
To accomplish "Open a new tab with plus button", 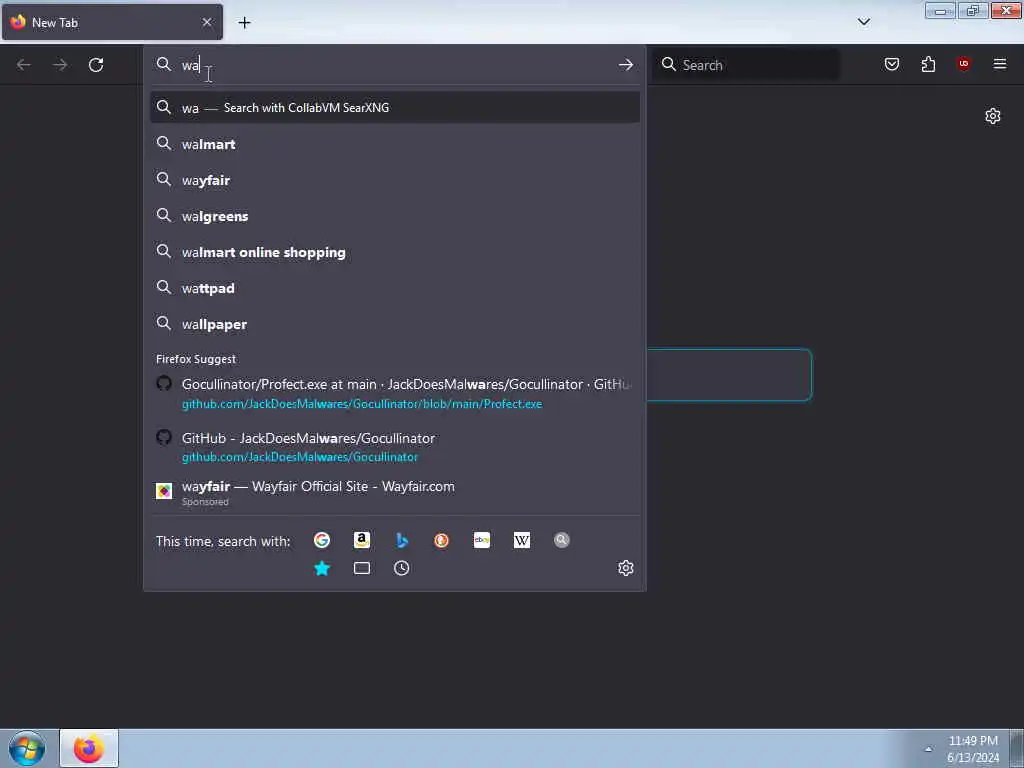I will click(x=244, y=23).
